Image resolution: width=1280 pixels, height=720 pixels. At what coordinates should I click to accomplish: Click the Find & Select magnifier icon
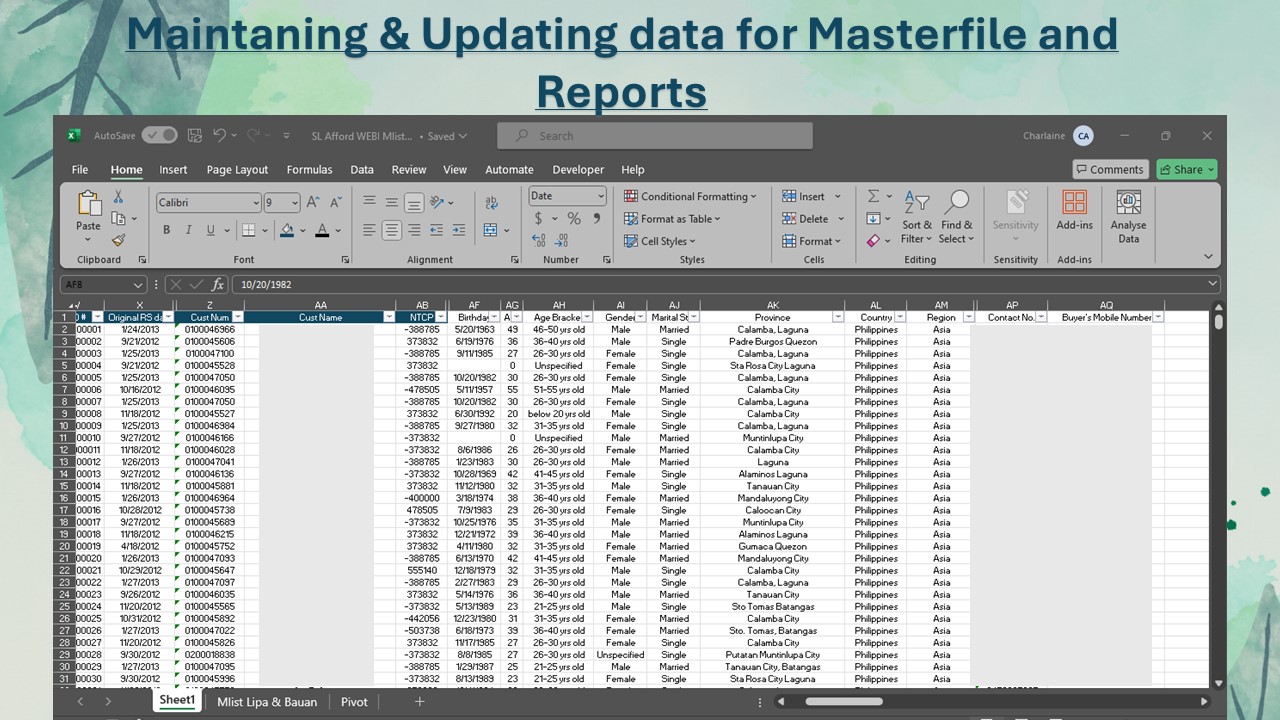[956, 202]
